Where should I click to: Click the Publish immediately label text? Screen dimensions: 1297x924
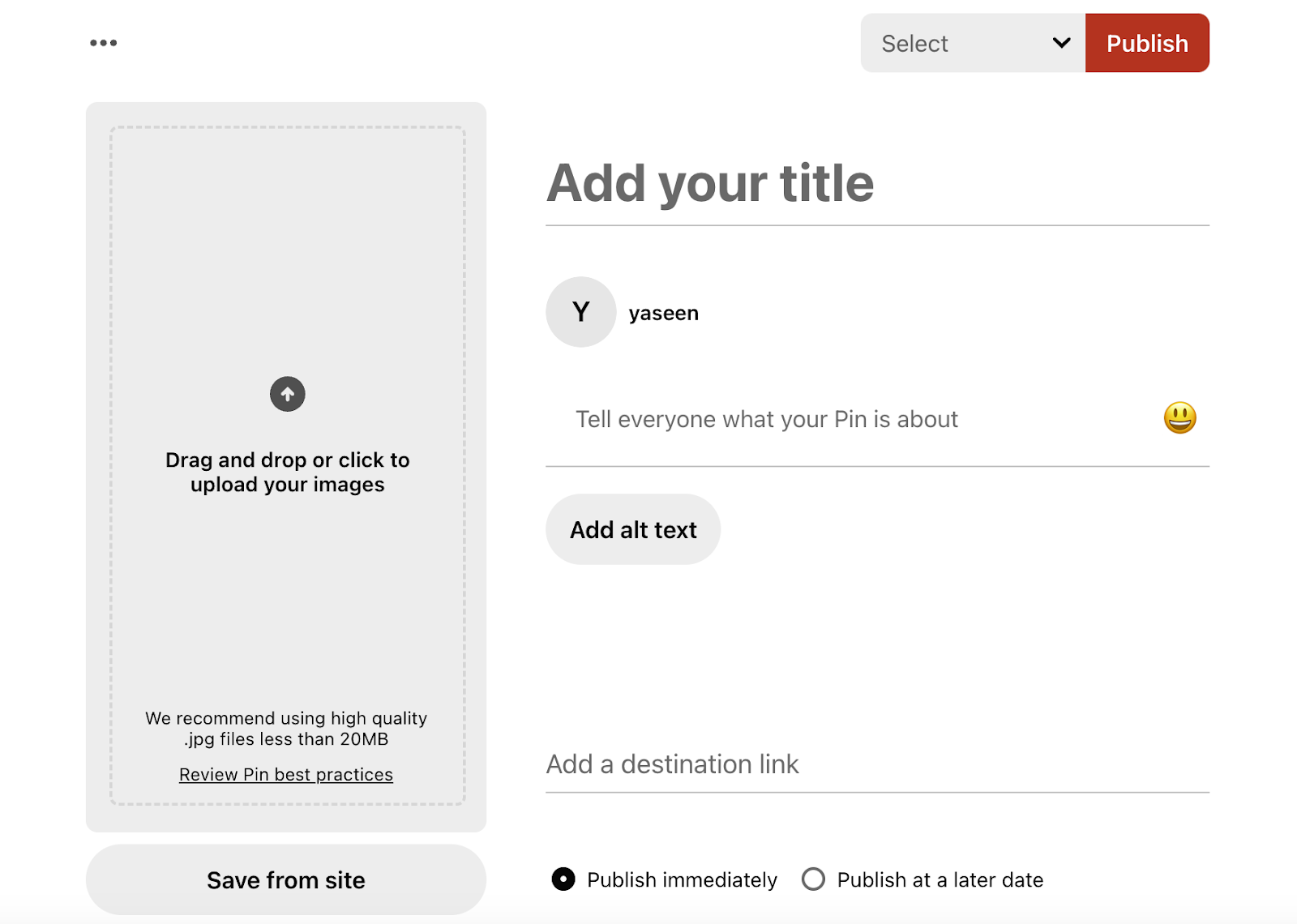pyautogui.click(x=682, y=880)
